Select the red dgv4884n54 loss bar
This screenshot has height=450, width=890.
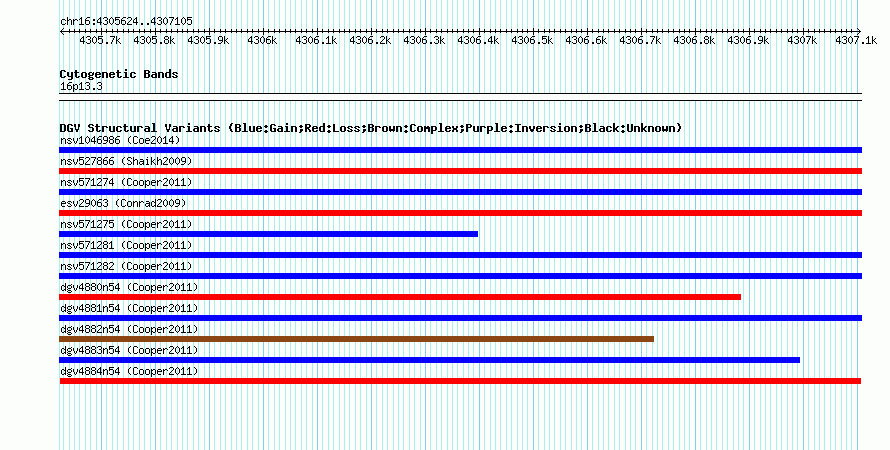coord(460,381)
